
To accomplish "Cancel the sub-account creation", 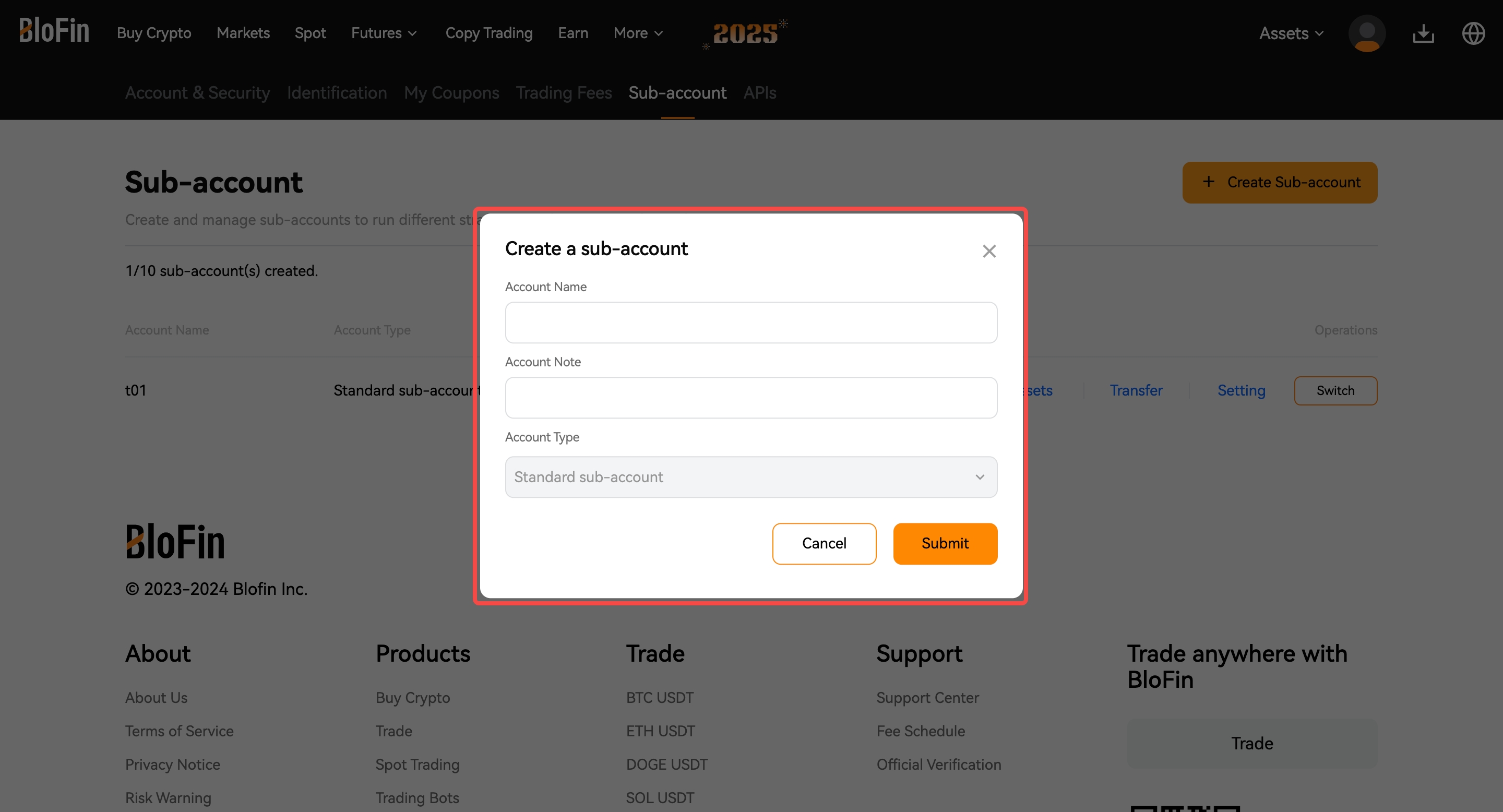I will (x=824, y=543).
